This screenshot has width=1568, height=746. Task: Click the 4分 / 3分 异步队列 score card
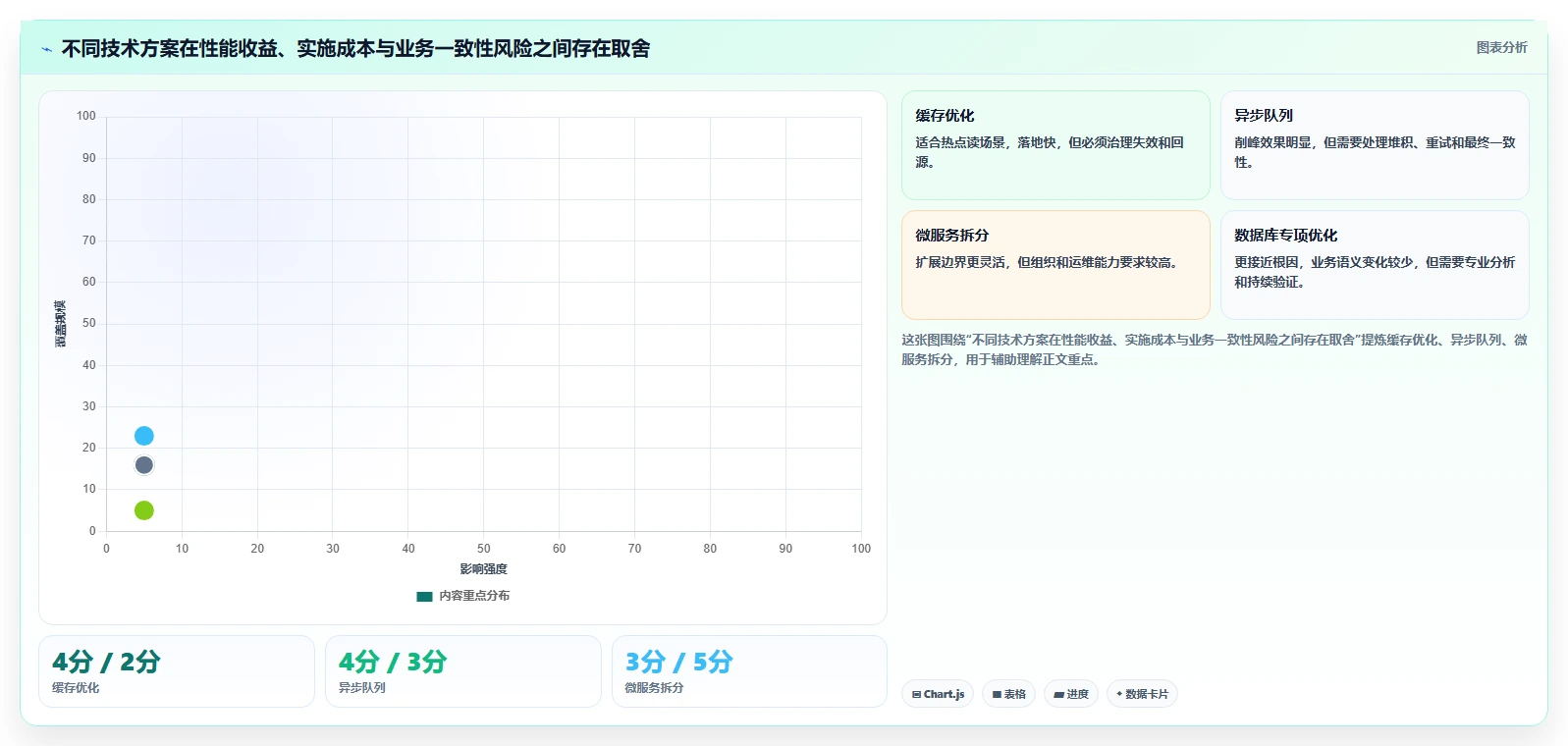(x=463, y=671)
